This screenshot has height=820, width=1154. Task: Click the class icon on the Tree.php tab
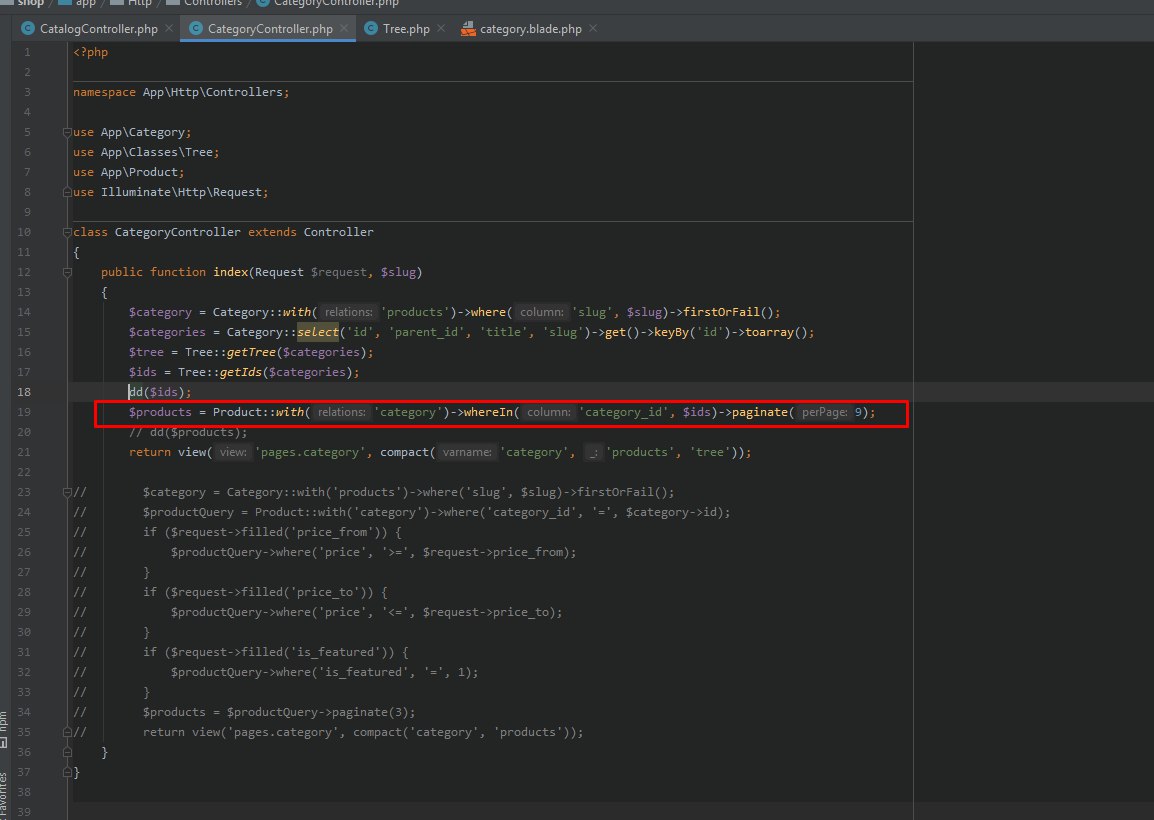pos(371,29)
